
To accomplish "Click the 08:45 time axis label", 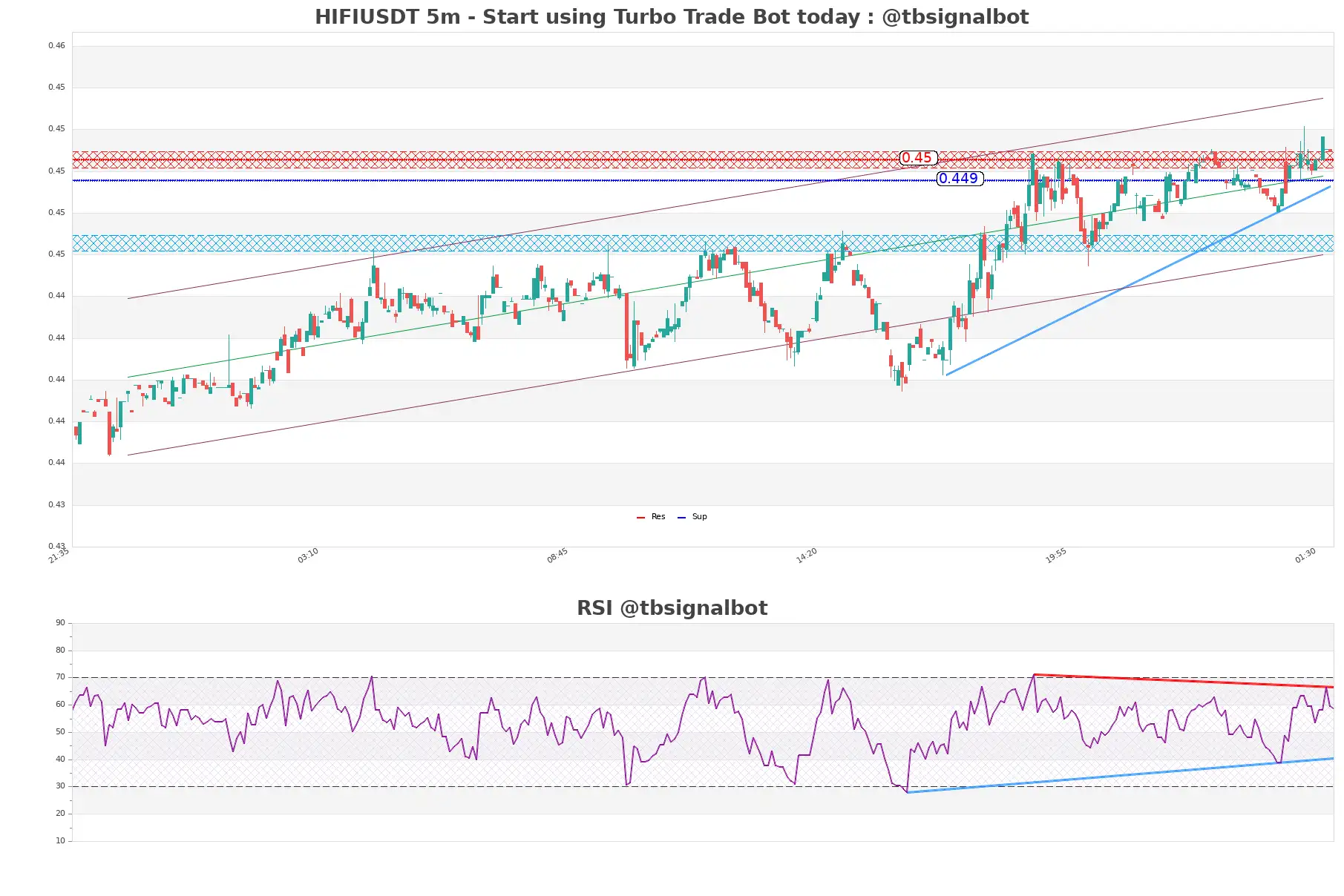I will point(557,556).
